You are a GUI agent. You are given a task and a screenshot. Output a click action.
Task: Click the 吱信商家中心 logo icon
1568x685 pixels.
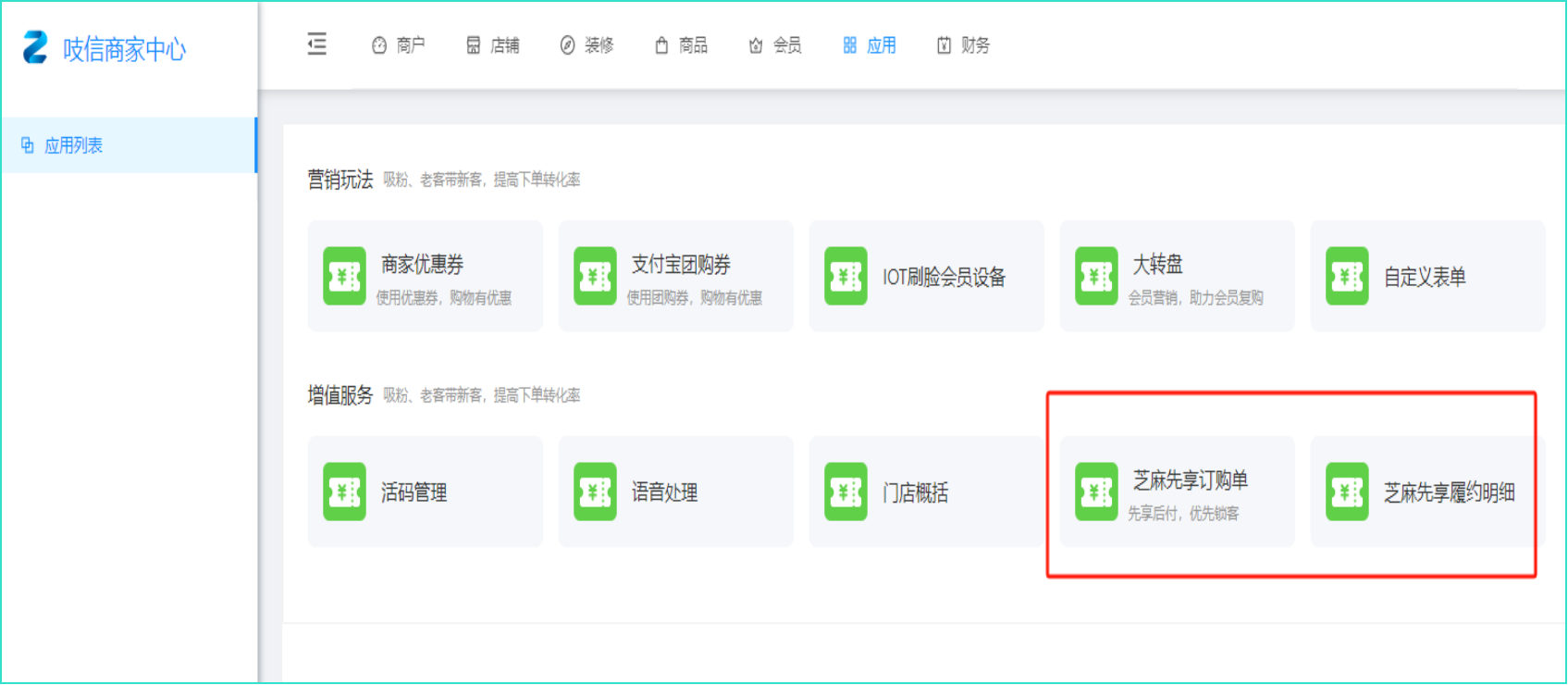pos(35,47)
